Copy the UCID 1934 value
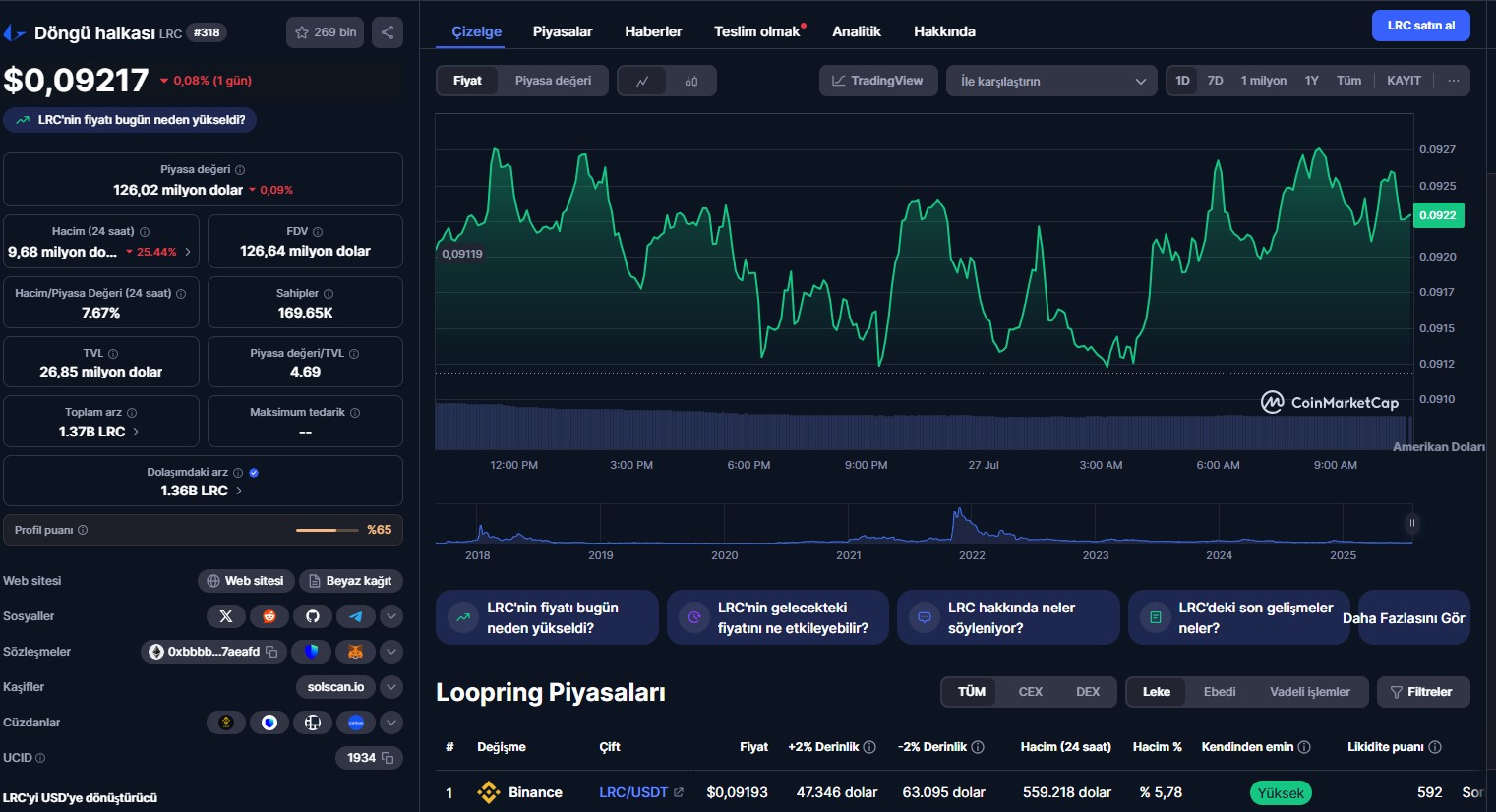The width and height of the screenshot is (1496, 812). pyautogui.click(x=388, y=758)
